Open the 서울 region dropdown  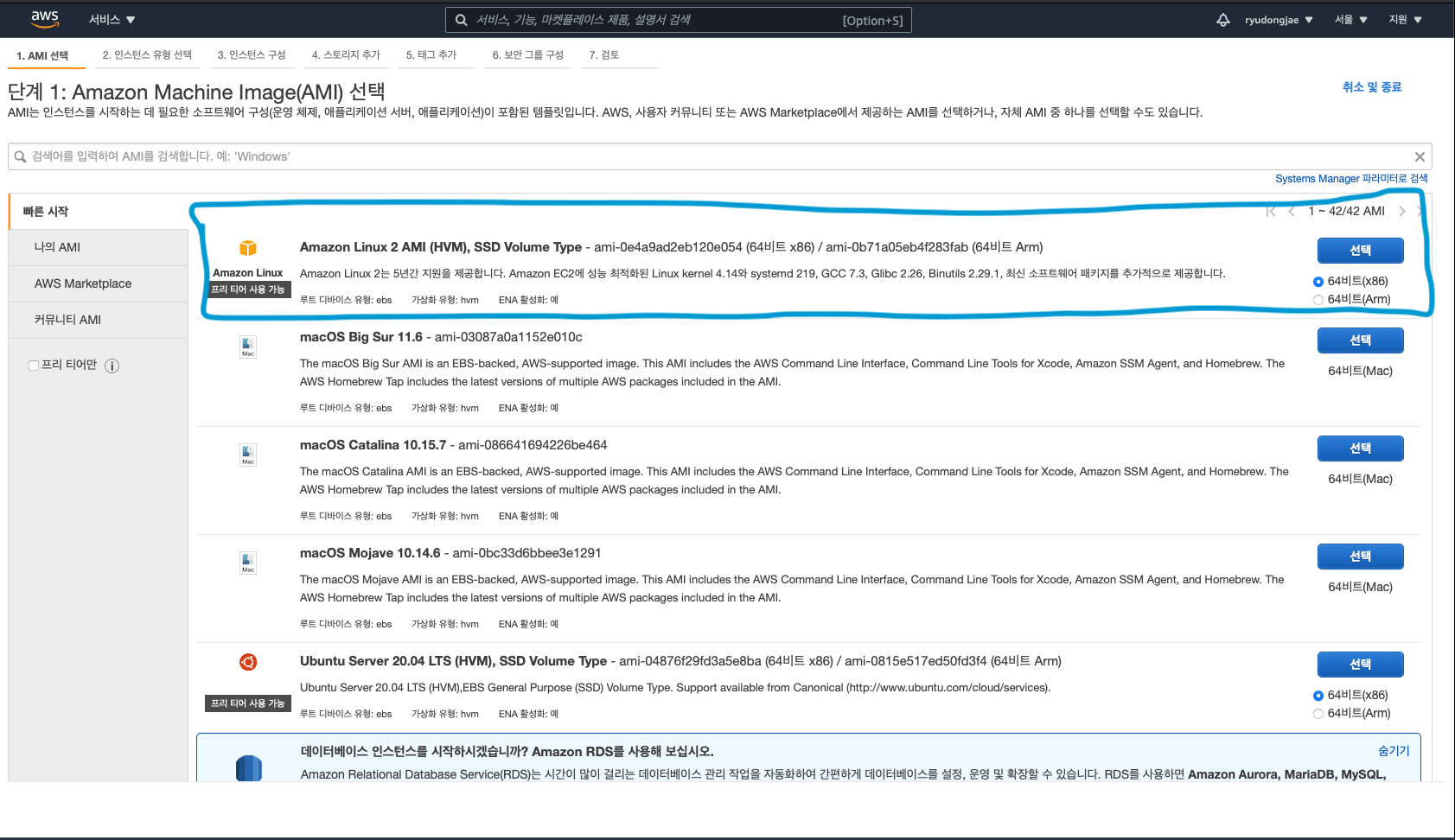tap(1350, 20)
